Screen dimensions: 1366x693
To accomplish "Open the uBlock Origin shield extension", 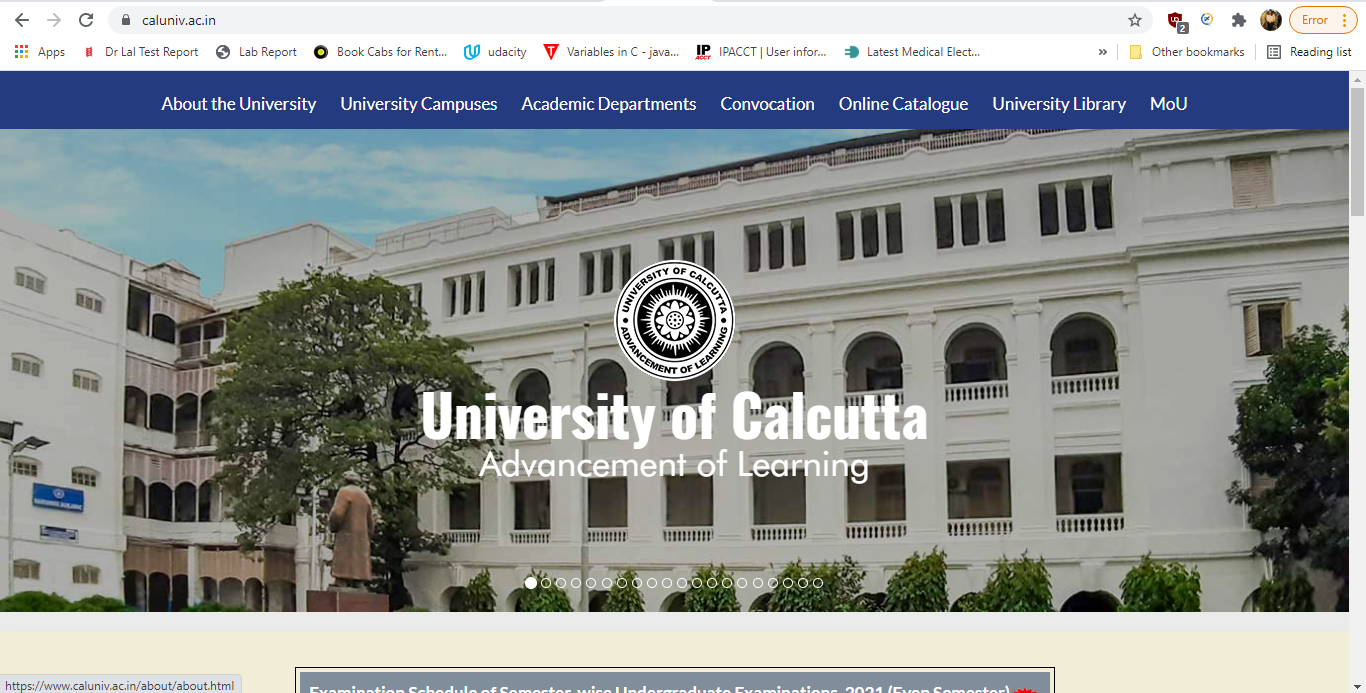I will (x=1177, y=20).
